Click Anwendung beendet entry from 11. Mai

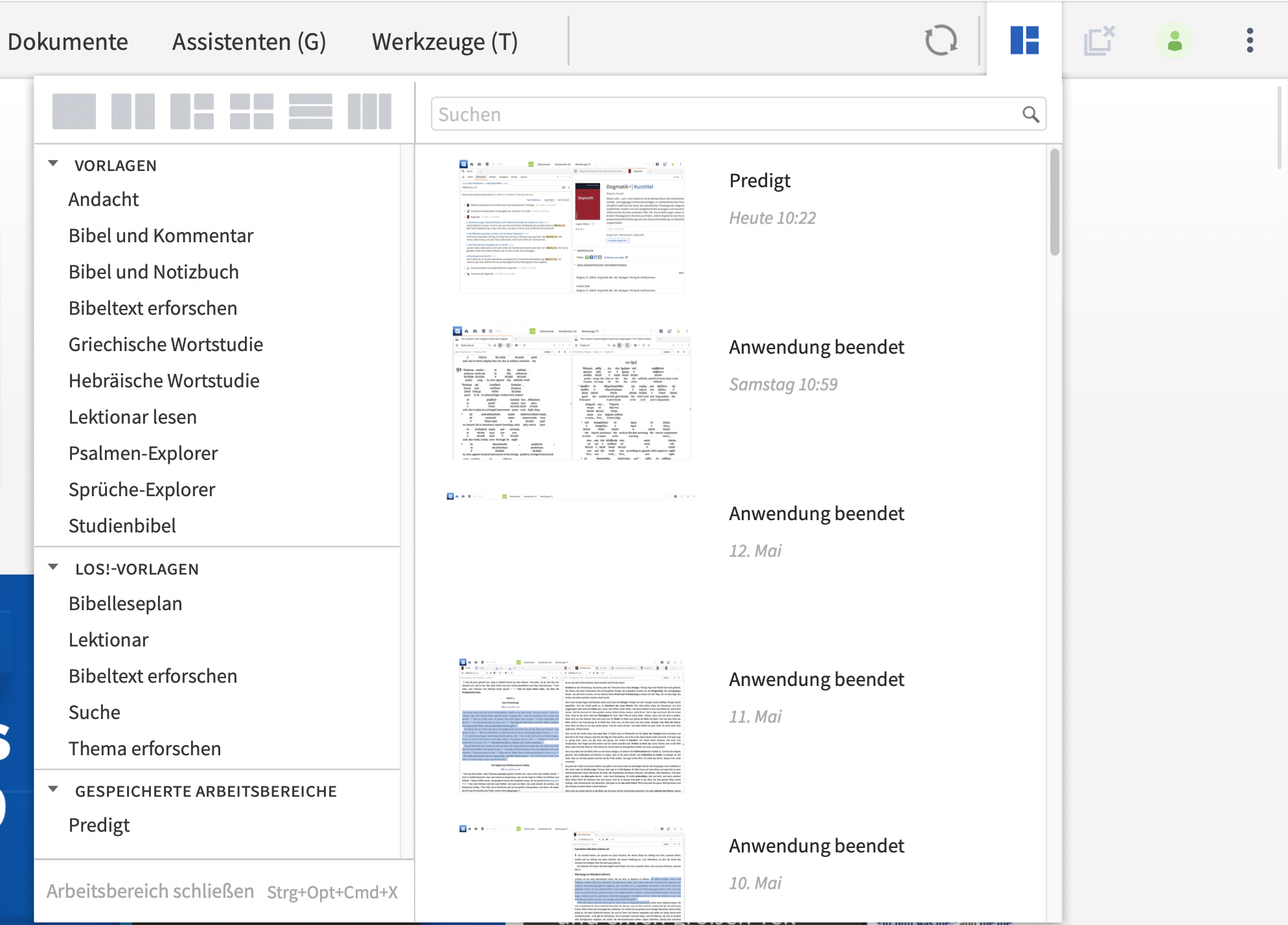click(x=816, y=679)
